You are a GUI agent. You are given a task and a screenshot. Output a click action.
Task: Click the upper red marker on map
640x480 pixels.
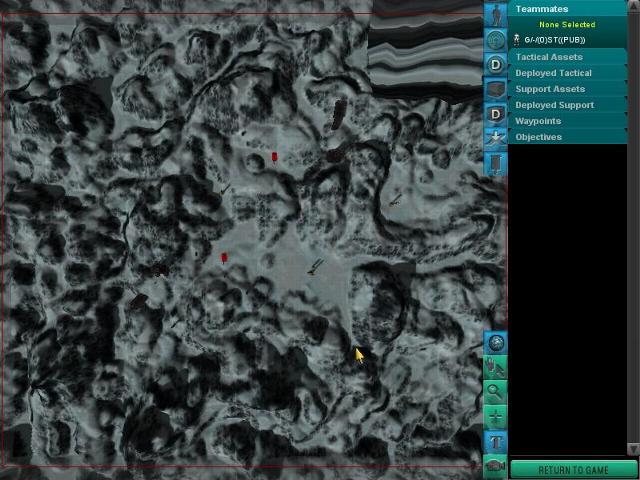[x=274, y=157]
